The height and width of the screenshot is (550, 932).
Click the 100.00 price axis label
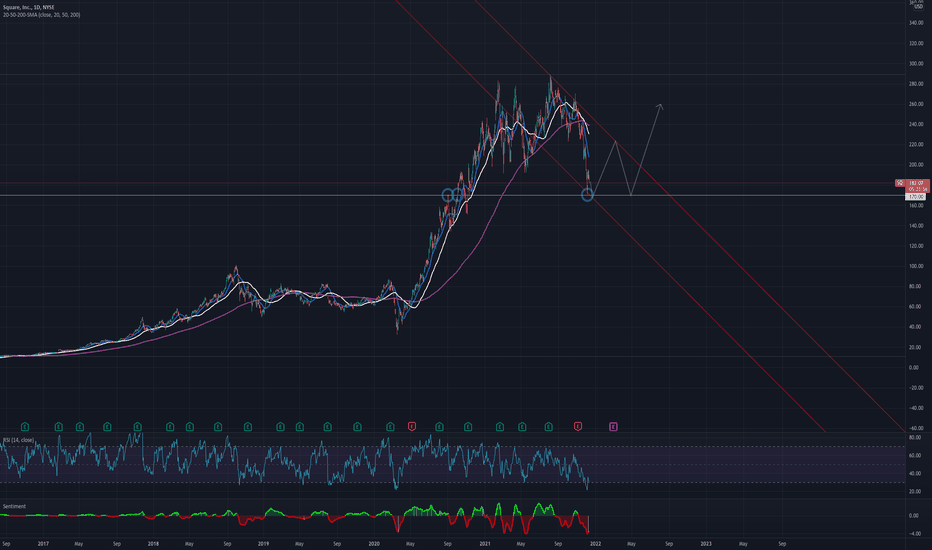916,266
